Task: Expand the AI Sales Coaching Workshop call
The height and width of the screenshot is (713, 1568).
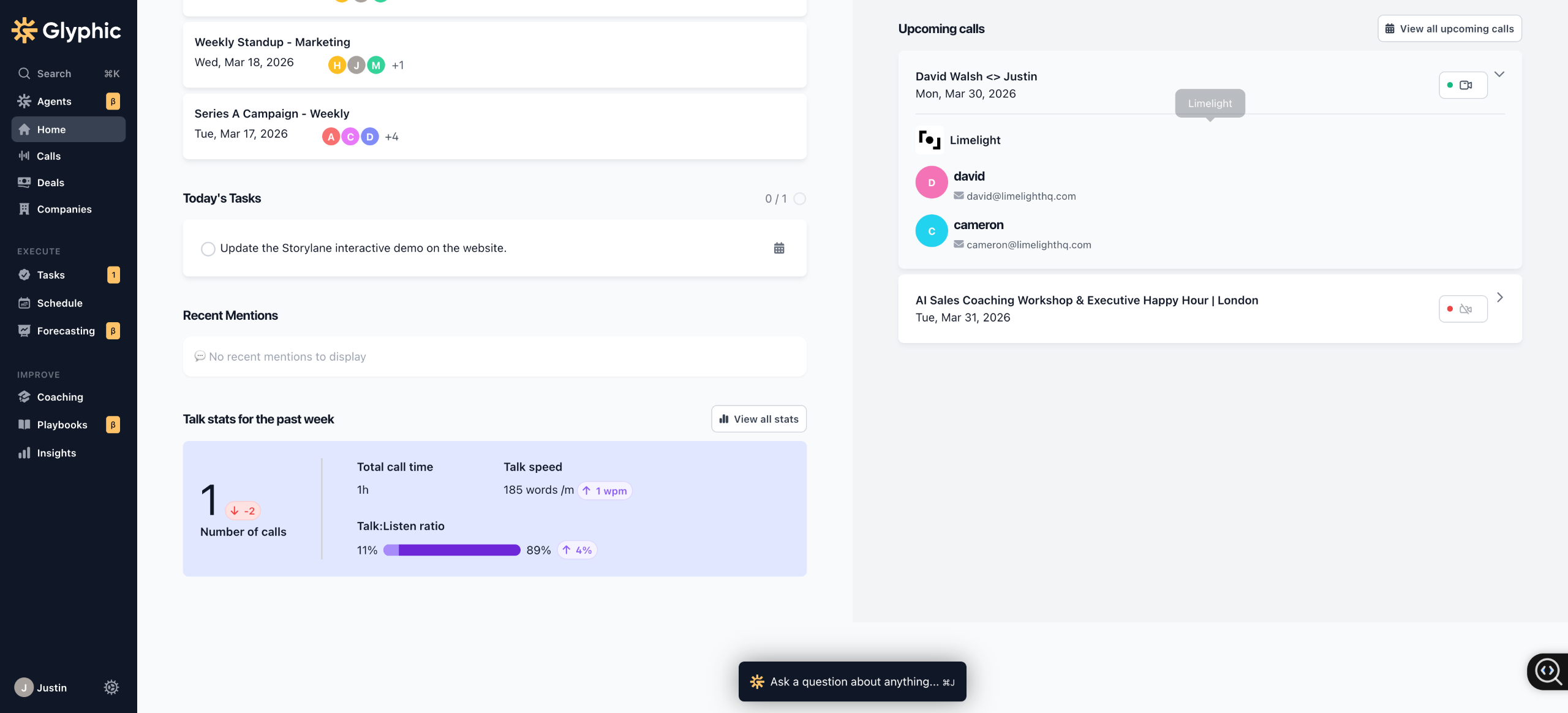Action: [x=1499, y=298]
